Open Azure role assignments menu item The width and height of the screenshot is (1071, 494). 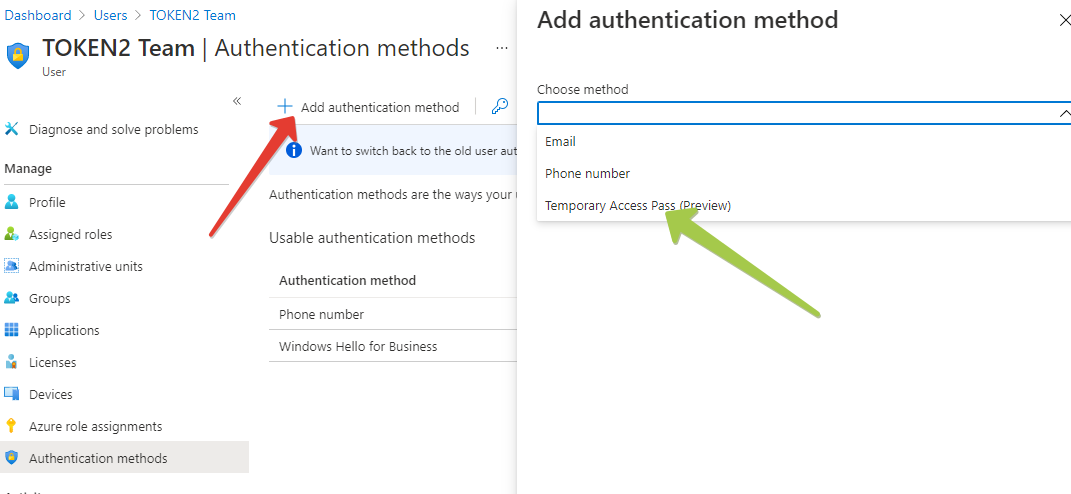click(x=96, y=426)
